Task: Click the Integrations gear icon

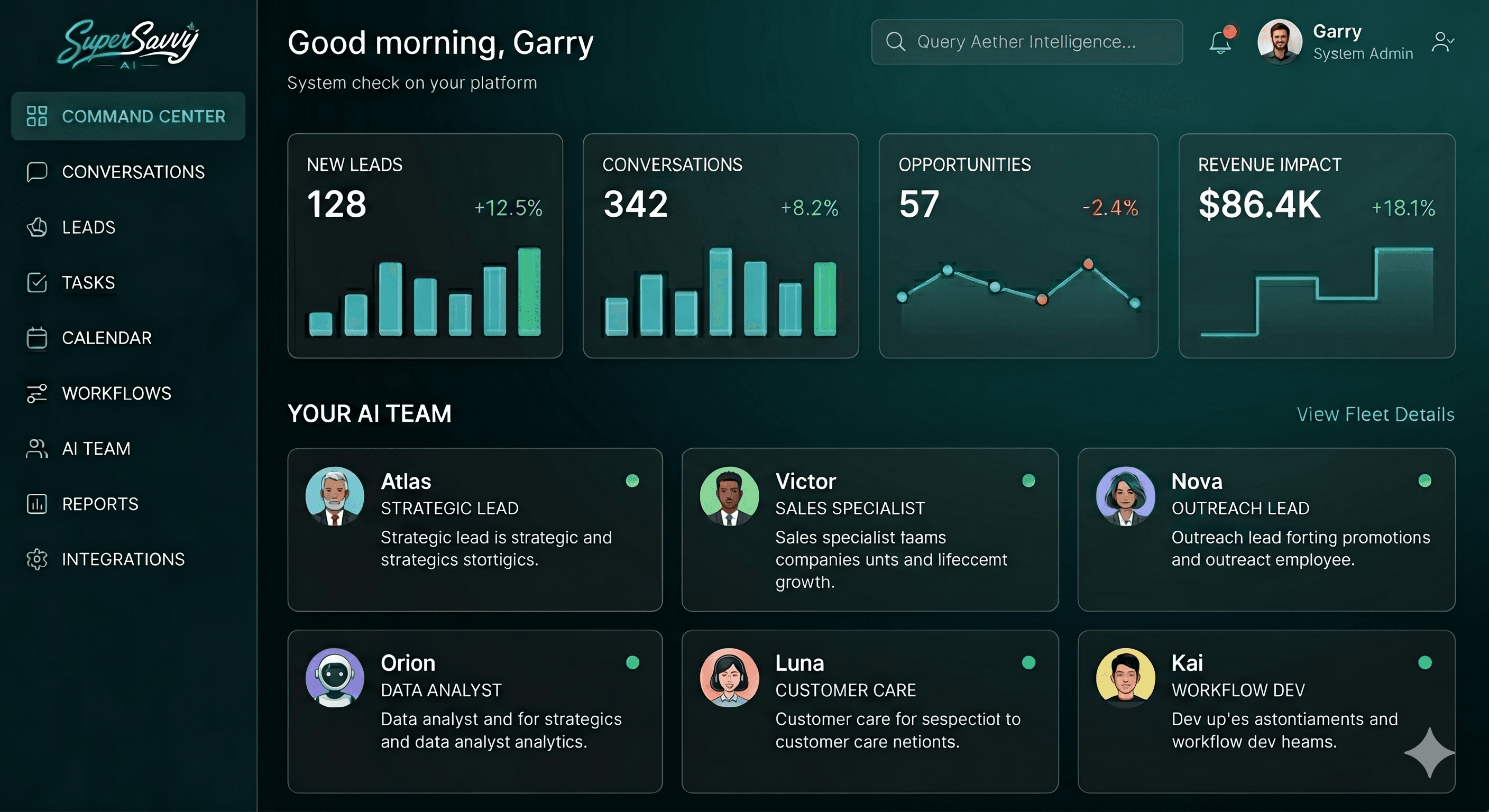Action: point(36,559)
